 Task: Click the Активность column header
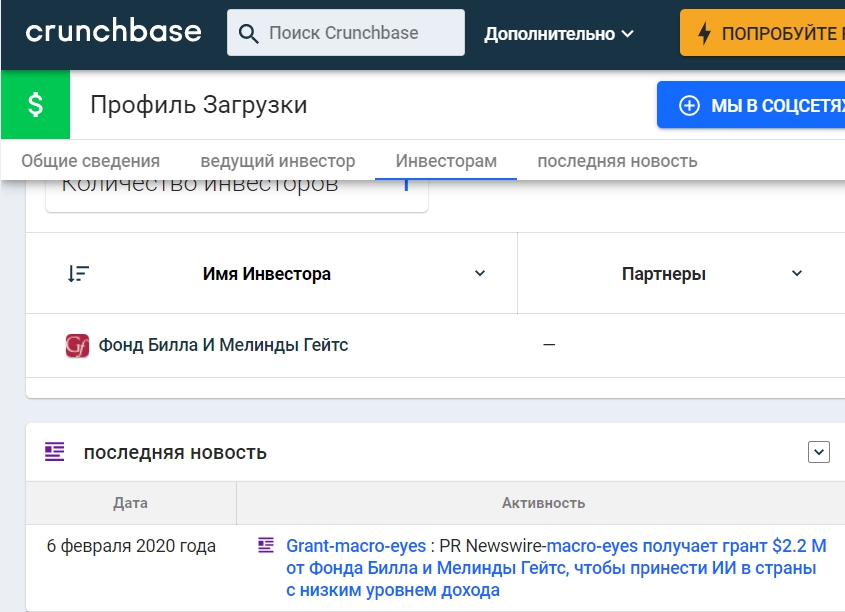pos(543,503)
